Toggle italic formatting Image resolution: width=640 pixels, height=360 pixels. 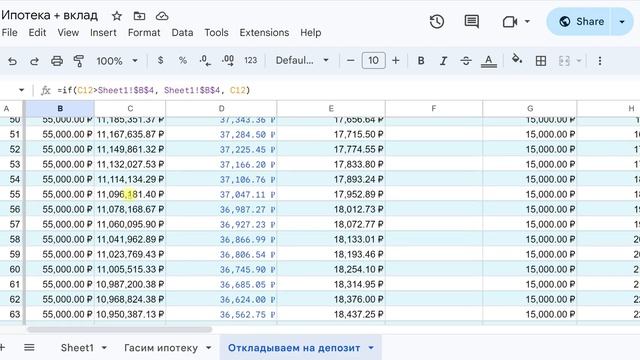443,61
